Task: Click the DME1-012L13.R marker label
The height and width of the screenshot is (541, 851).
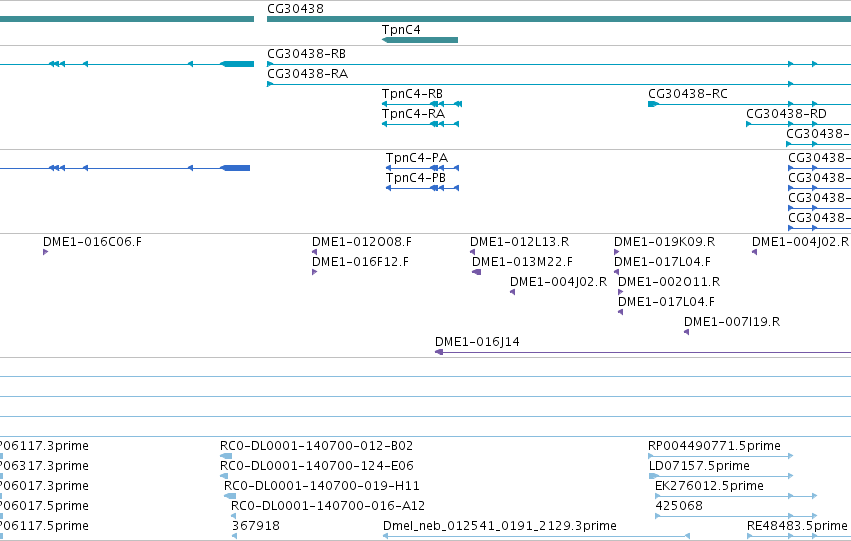Action: tap(519, 242)
